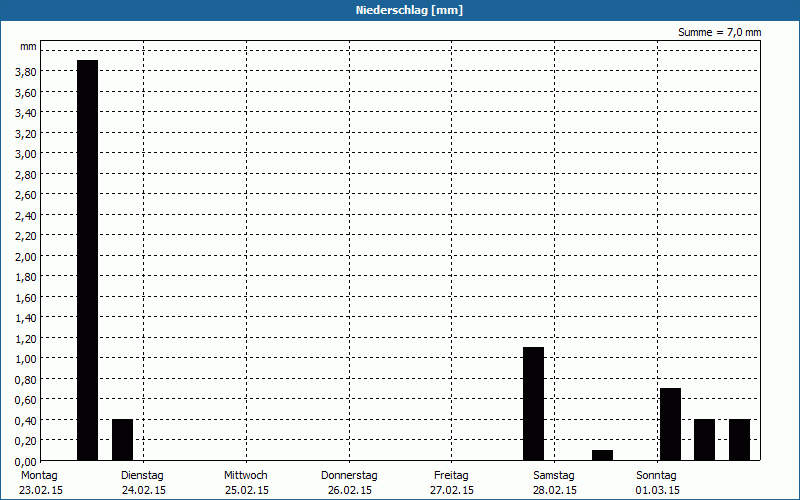Click the mm unit label on the y-axis
Image resolution: width=800 pixels, height=500 pixels.
[28, 46]
